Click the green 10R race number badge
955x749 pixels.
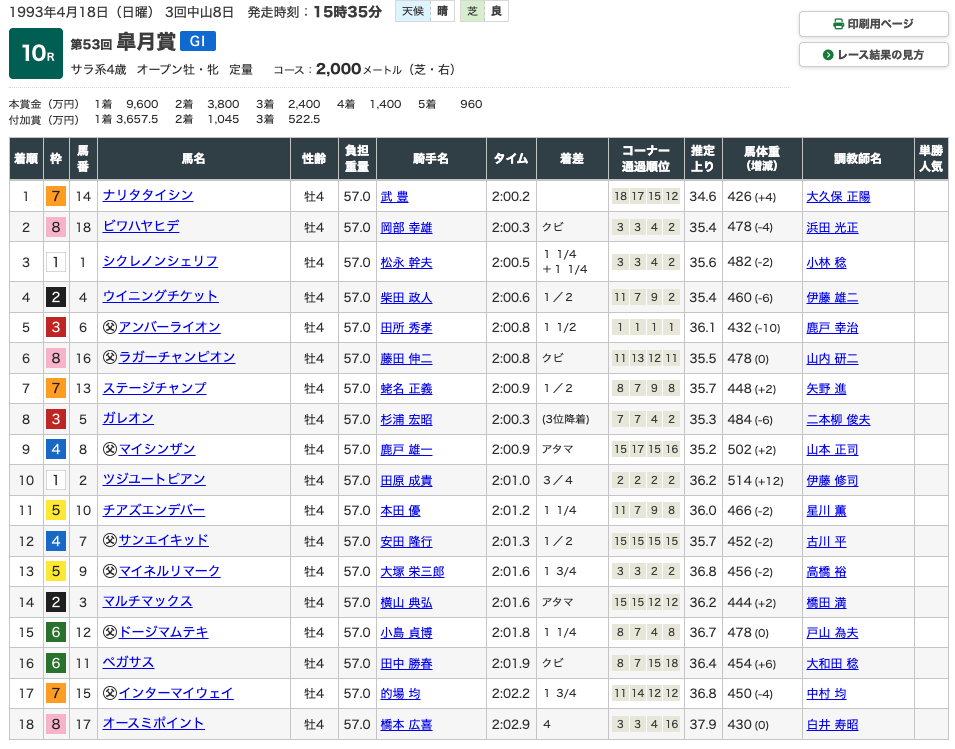point(36,54)
